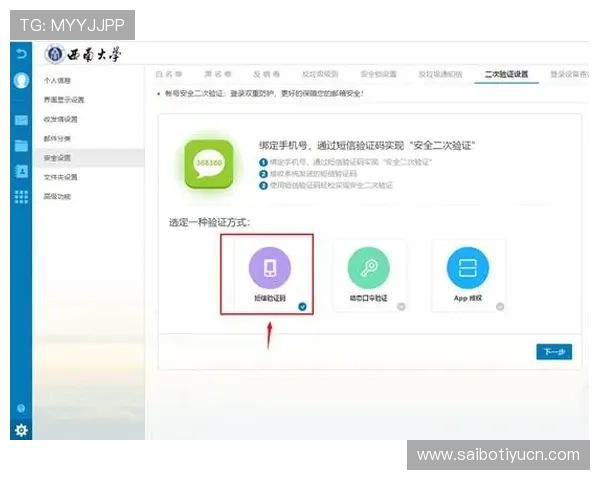
Task: Open the user avatar profile icon
Action: tap(21, 81)
